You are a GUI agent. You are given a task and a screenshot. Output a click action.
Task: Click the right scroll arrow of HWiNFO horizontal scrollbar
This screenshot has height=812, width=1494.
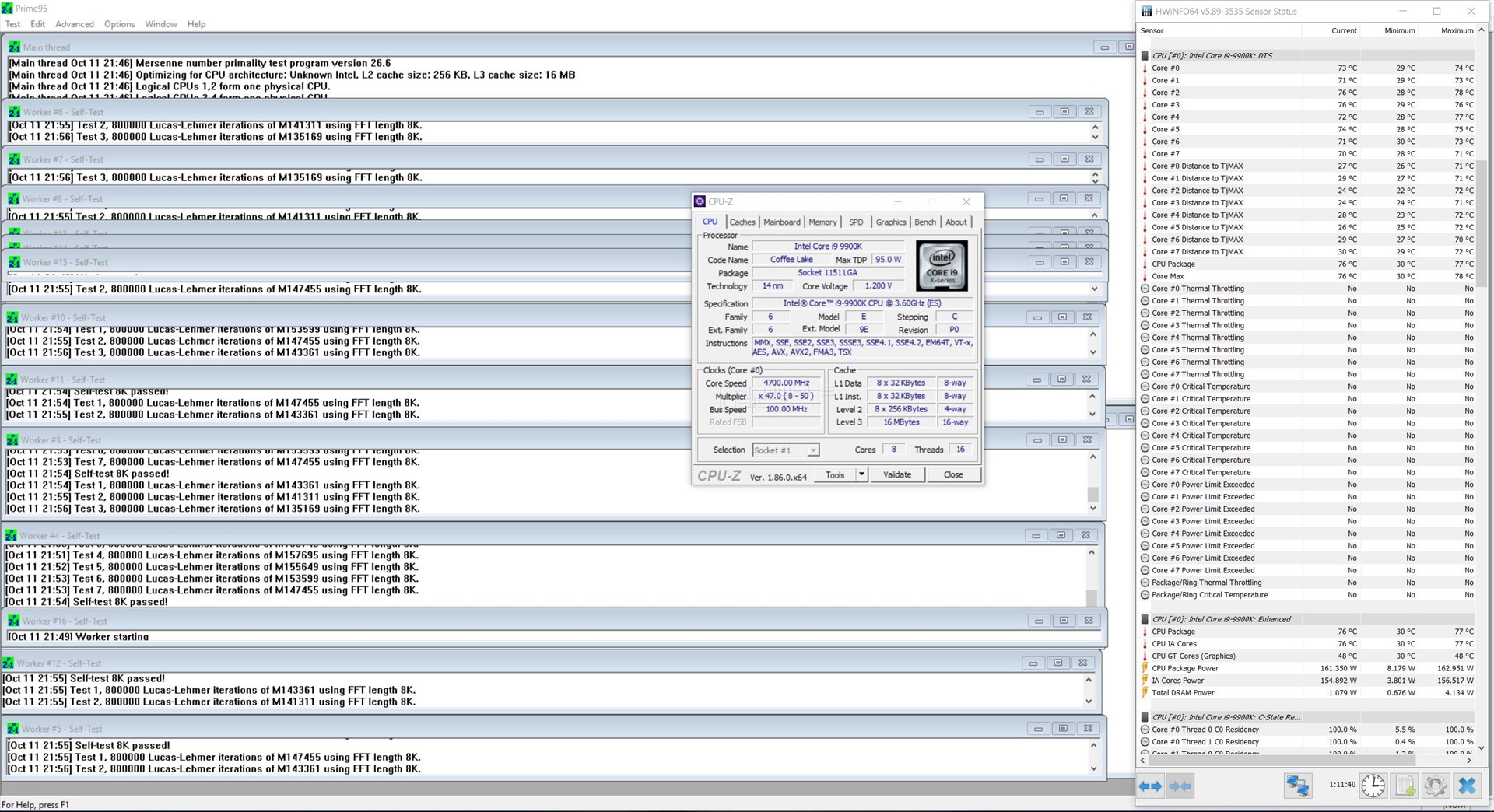[1469, 761]
